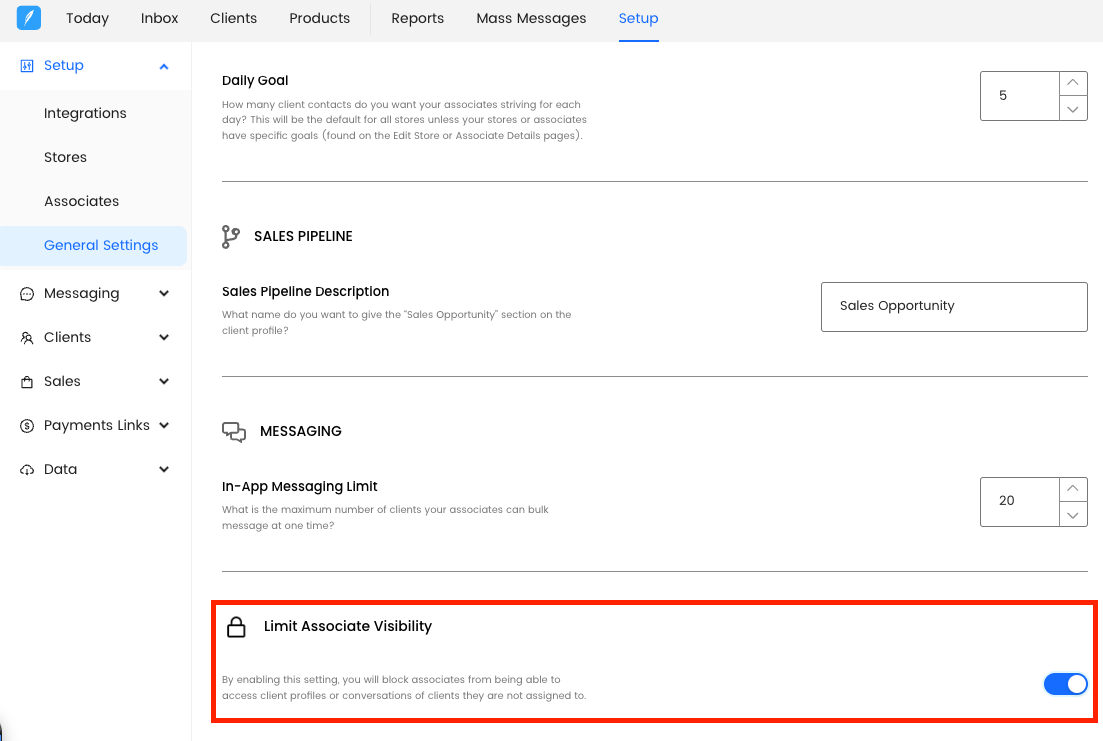Decrease the In-App Messaging Limit with down arrow

(x=1073, y=514)
